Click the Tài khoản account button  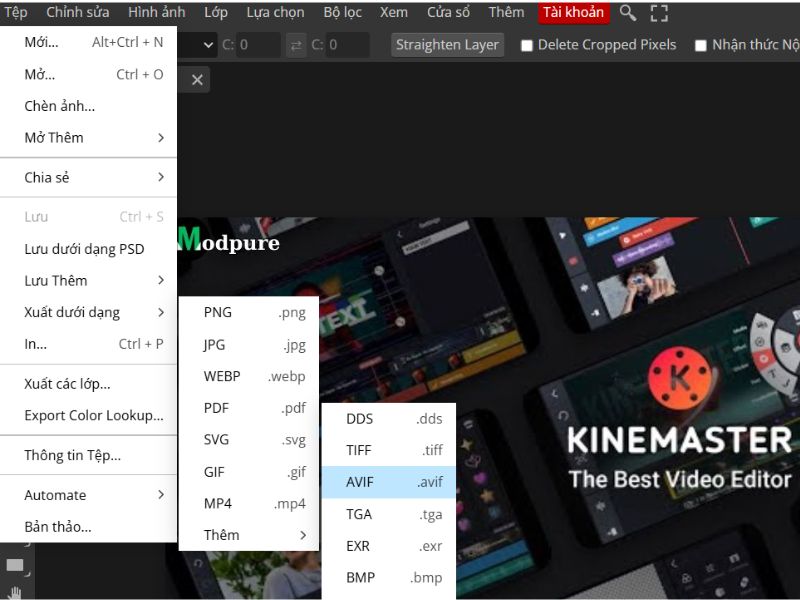(x=573, y=12)
